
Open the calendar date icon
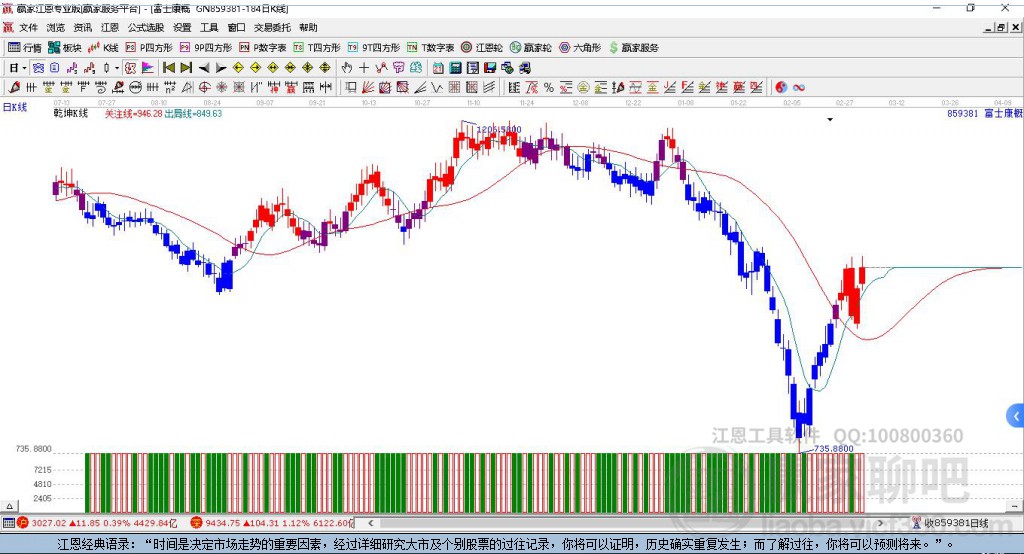[x=438, y=68]
